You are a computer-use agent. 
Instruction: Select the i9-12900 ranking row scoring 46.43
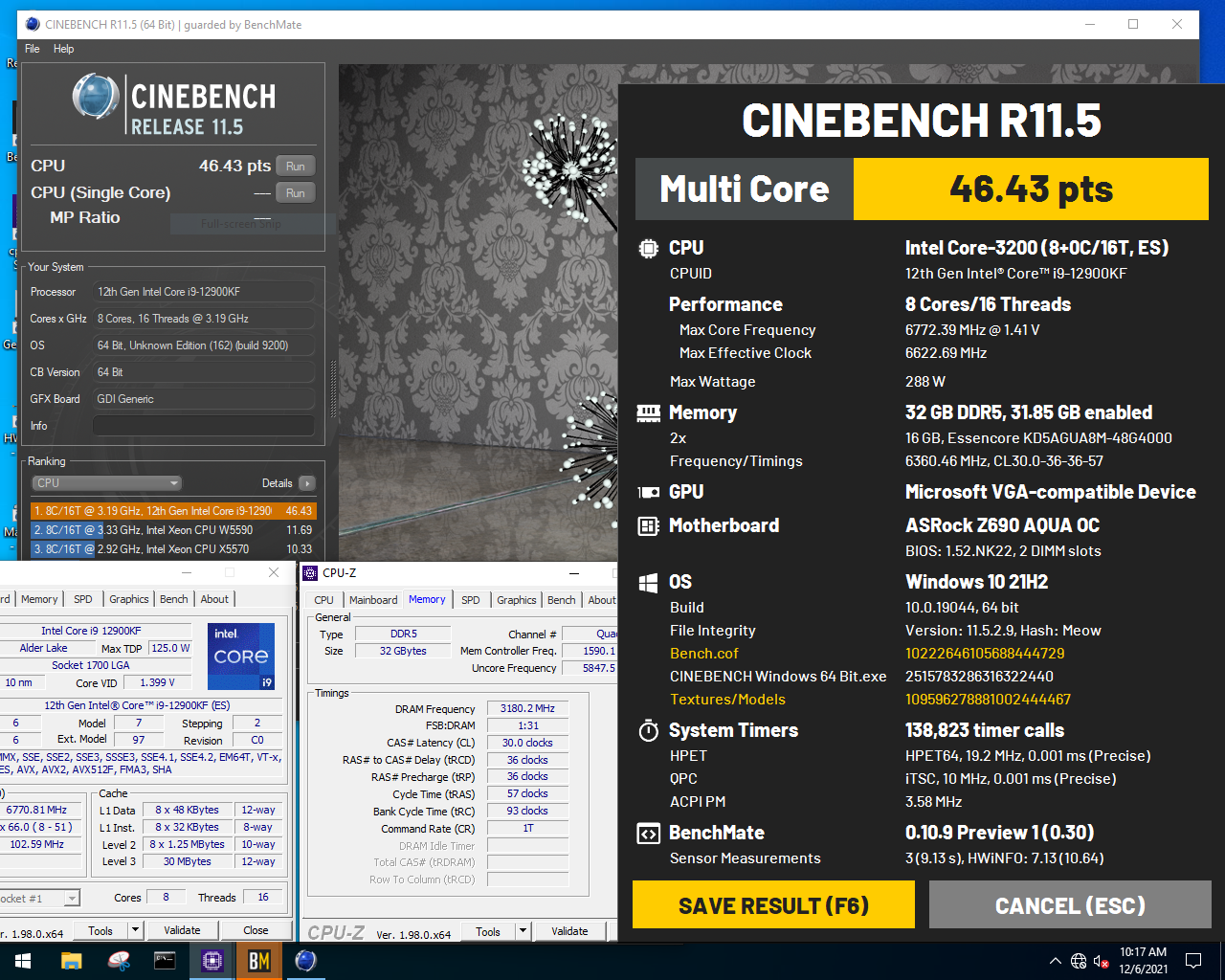click(173, 511)
